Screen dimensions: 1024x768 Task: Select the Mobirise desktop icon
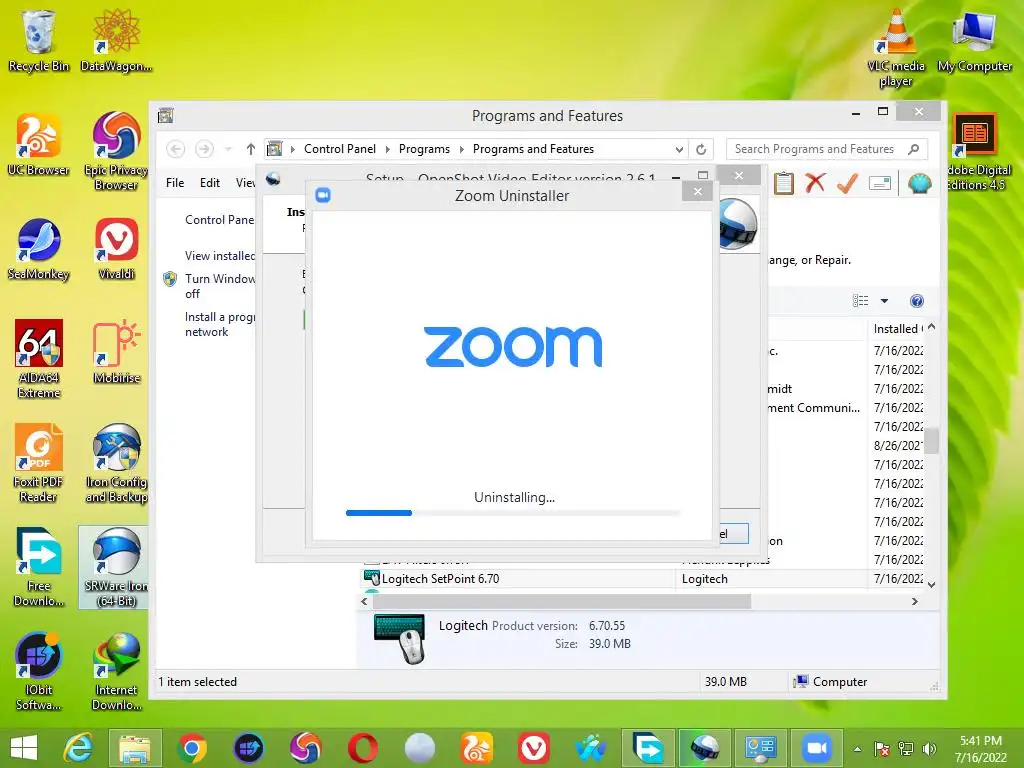(116, 353)
